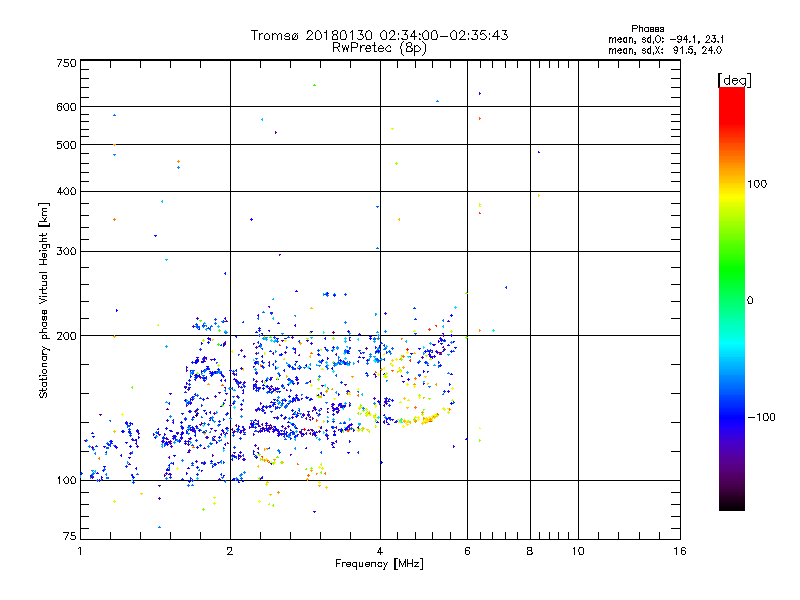Click the black bottom of the colorbar
This screenshot has width=800, height=600.
tap(732, 503)
